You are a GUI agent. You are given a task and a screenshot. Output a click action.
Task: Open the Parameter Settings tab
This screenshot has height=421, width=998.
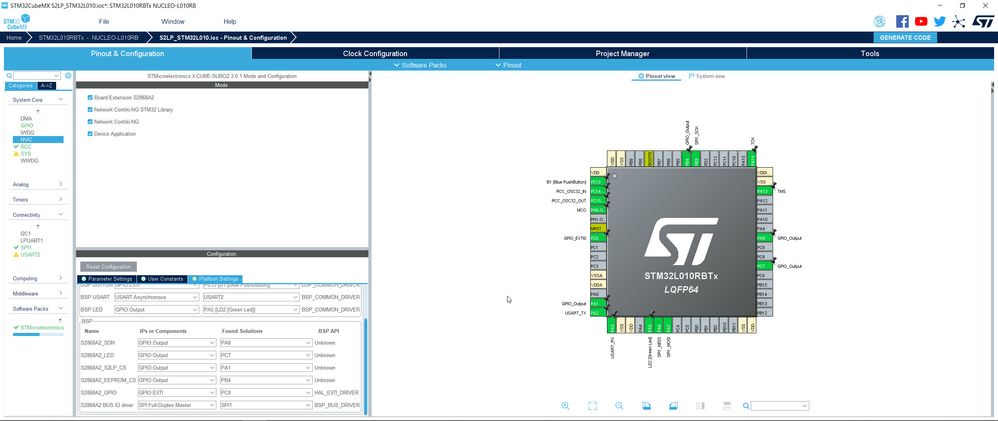click(106, 279)
